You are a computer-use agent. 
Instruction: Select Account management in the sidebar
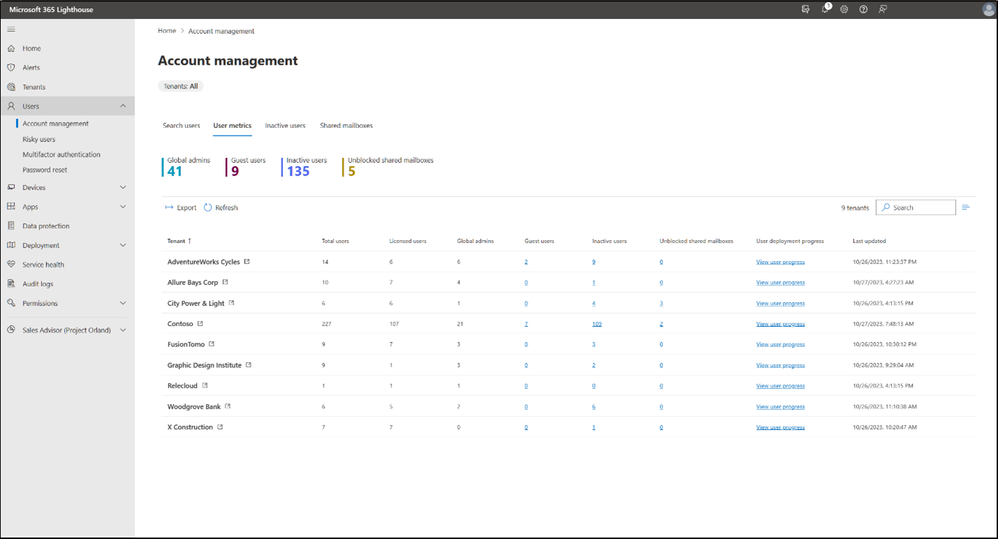click(x=55, y=123)
